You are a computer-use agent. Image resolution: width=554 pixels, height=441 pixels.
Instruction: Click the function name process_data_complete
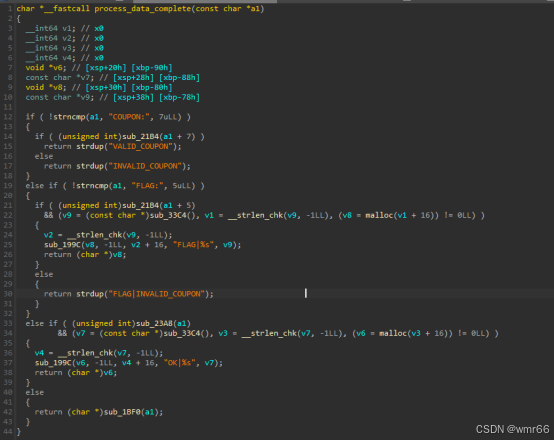click(142, 8)
